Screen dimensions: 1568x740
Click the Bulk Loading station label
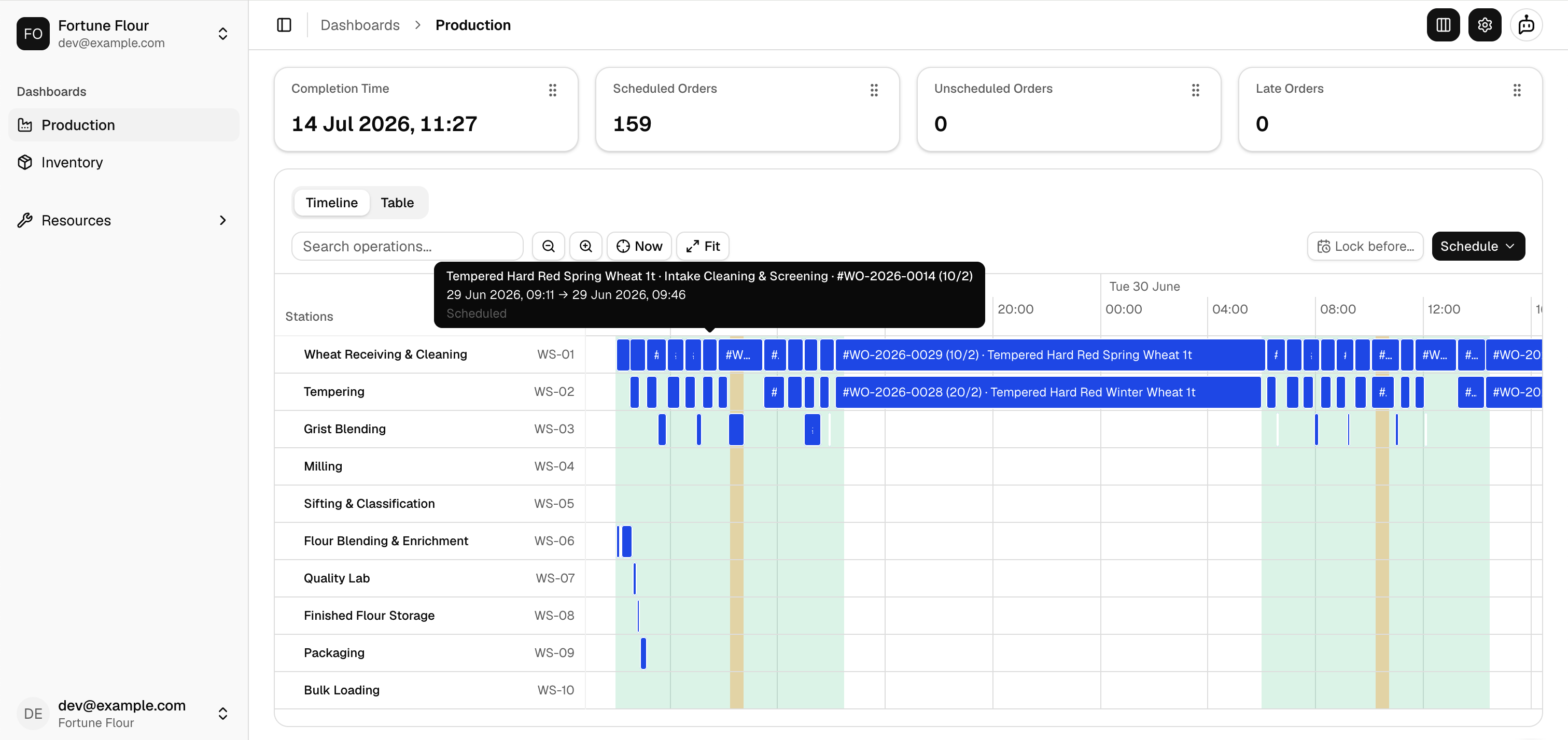[x=342, y=690]
